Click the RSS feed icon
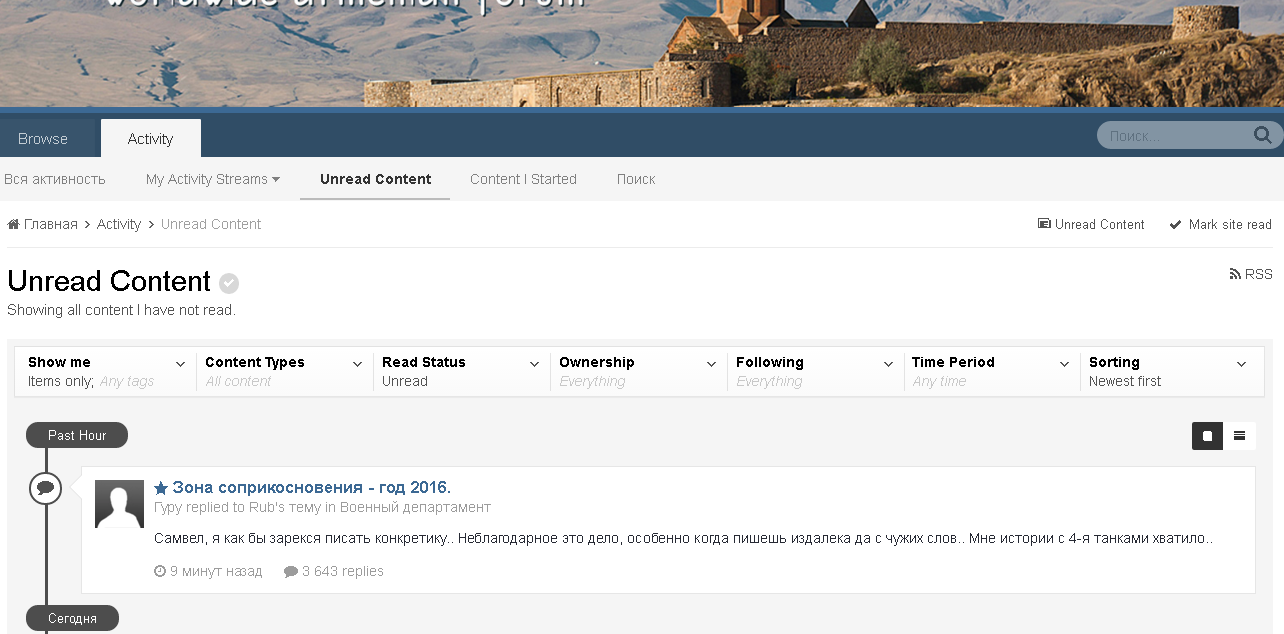 click(1235, 274)
